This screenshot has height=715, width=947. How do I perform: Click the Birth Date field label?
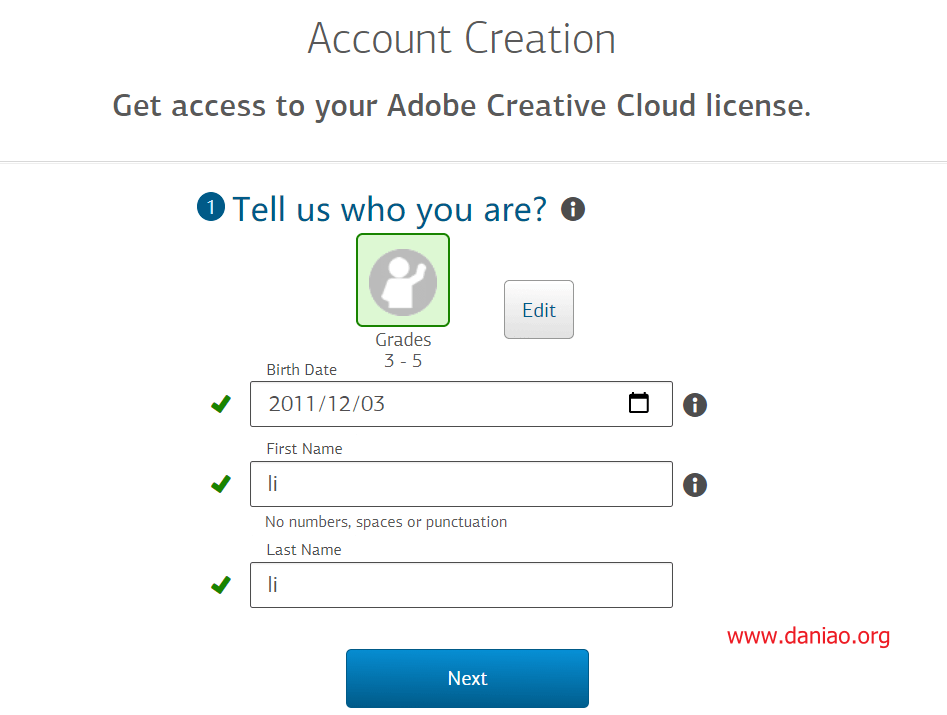pos(301,370)
